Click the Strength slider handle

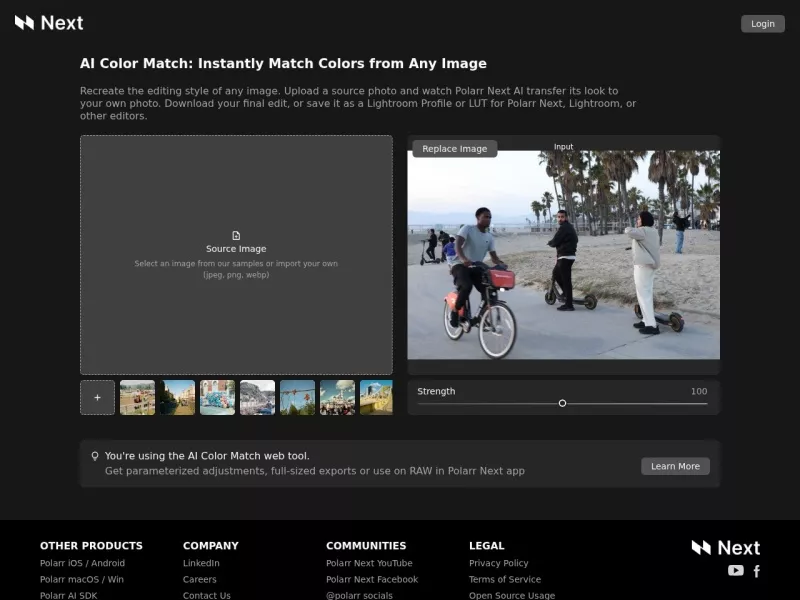562,403
